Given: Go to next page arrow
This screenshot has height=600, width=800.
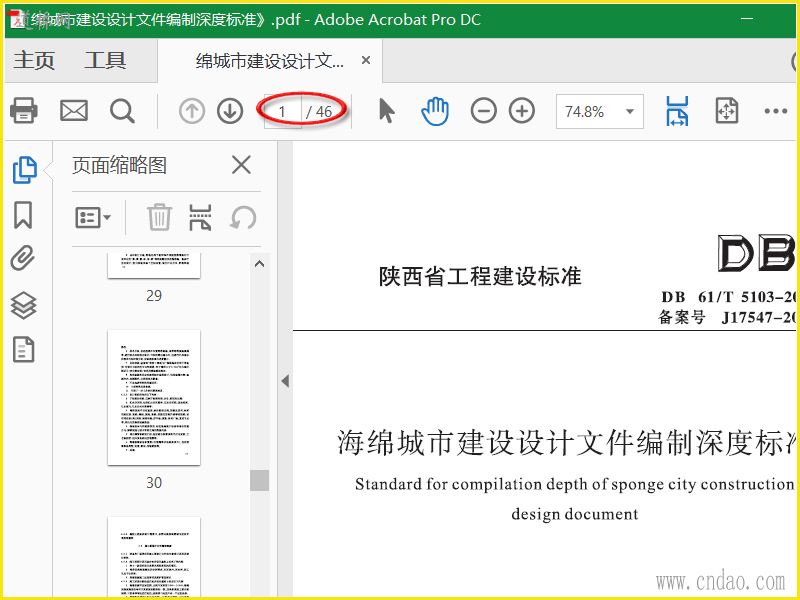Looking at the screenshot, I should 230,111.
